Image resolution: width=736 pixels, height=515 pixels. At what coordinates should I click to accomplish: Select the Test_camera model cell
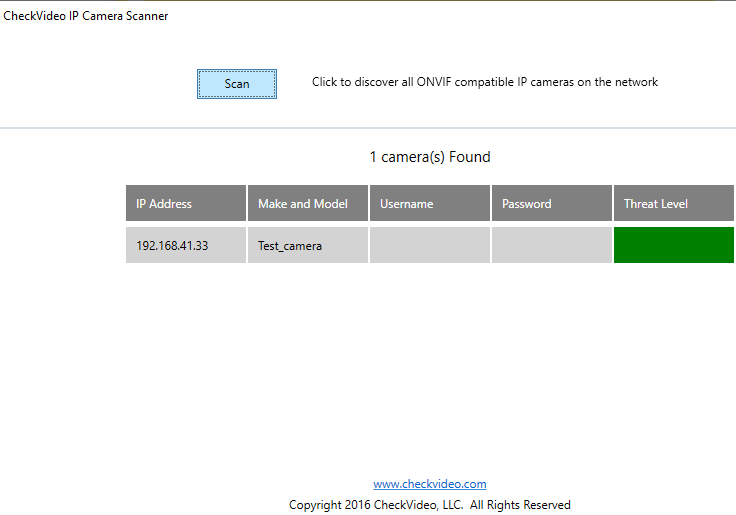(308, 245)
